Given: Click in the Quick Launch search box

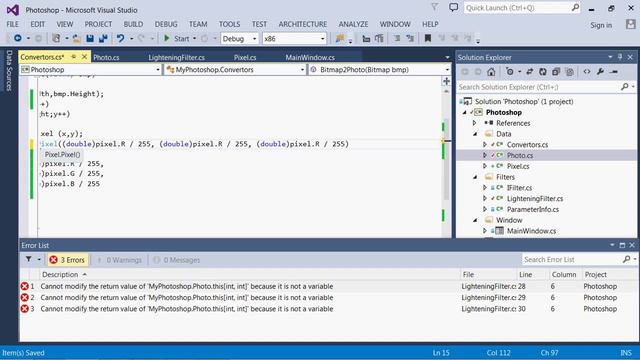Looking at the screenshot, I should pos(522,8).
